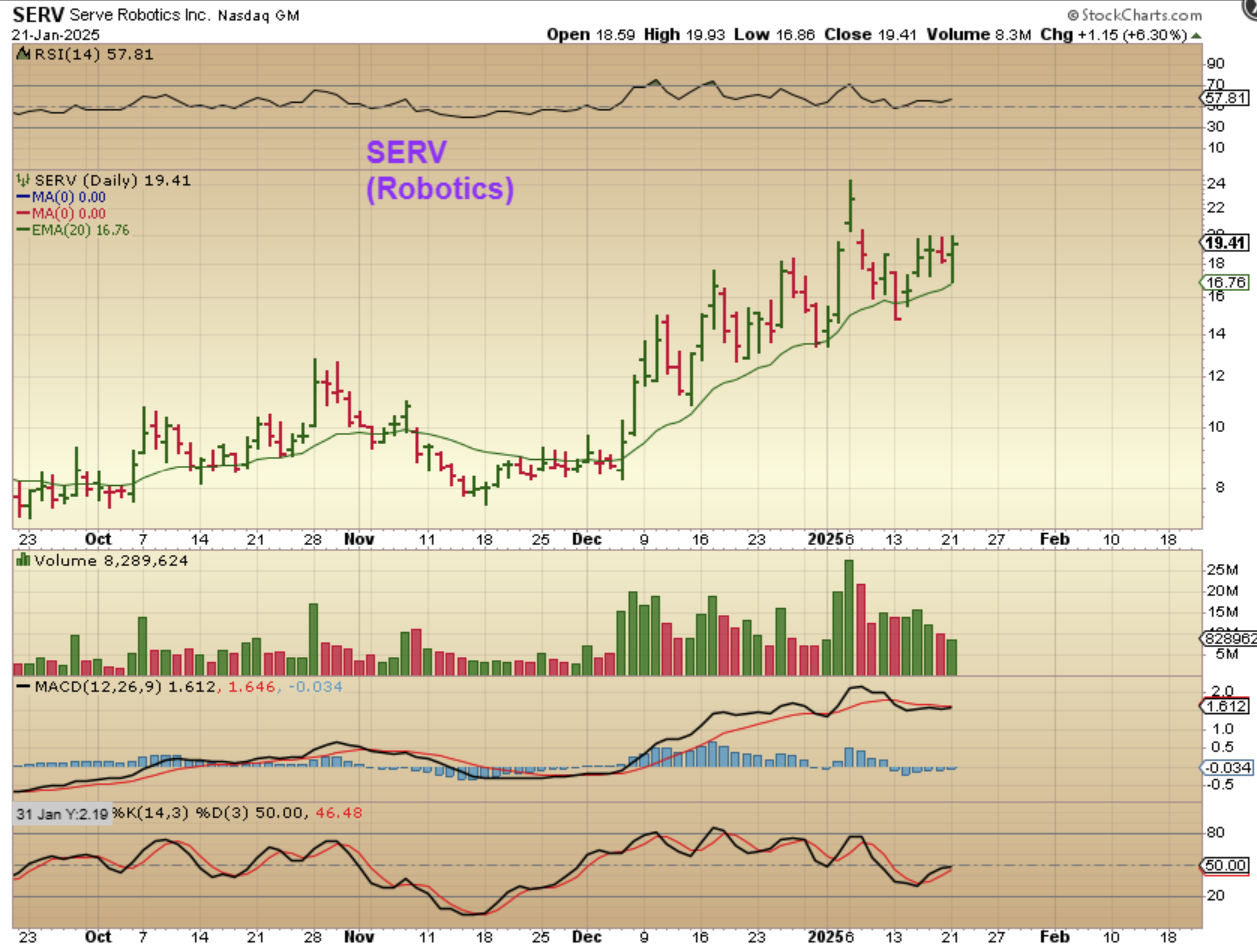This screenshot has height=945, width=1257.
Task: Click the 19.41 last price tag
Action: (x=1228, y=242)
